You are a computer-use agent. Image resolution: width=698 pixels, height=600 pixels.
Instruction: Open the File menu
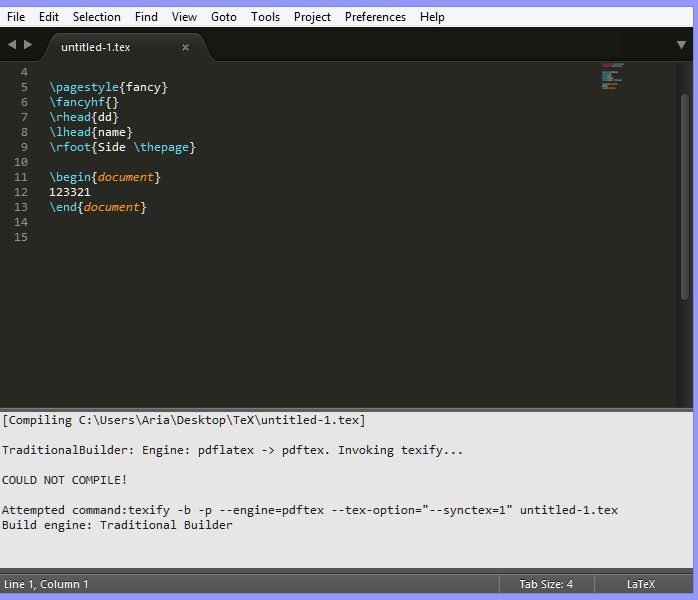click(x=16, y=17)
